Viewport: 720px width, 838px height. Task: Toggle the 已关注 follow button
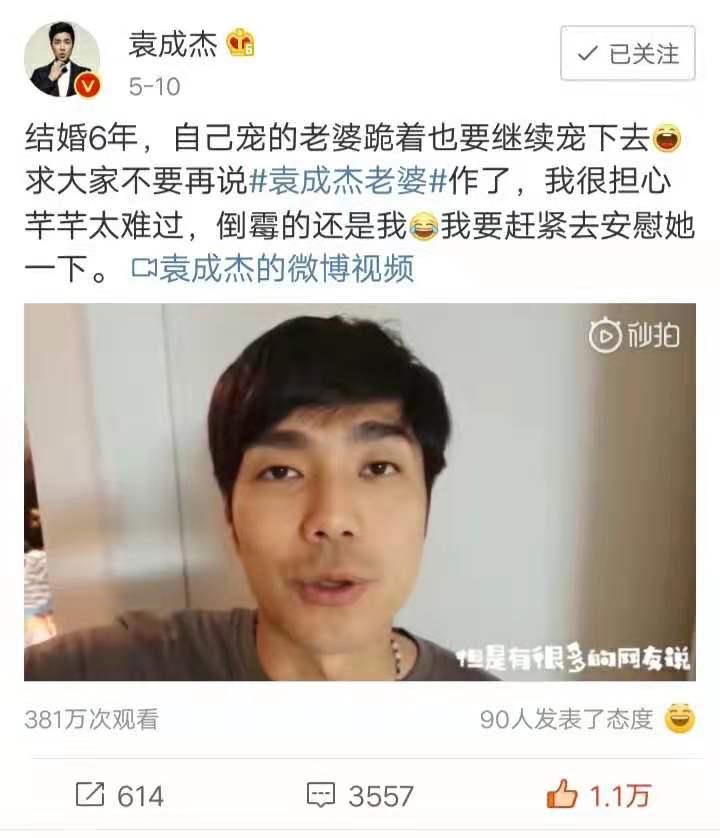[628, 53]
